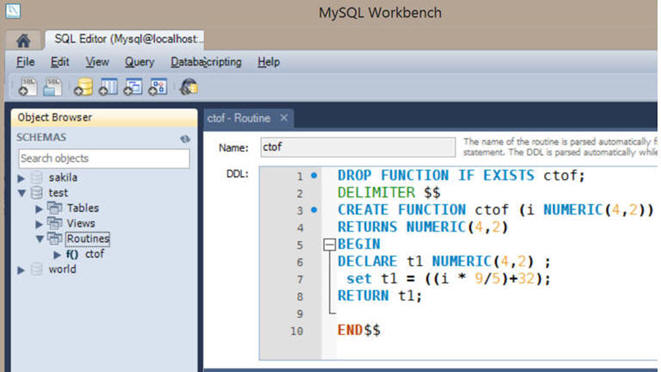The image size is (661, 372).
Task: Open the Query menu
Action: (x=140, y=62)
